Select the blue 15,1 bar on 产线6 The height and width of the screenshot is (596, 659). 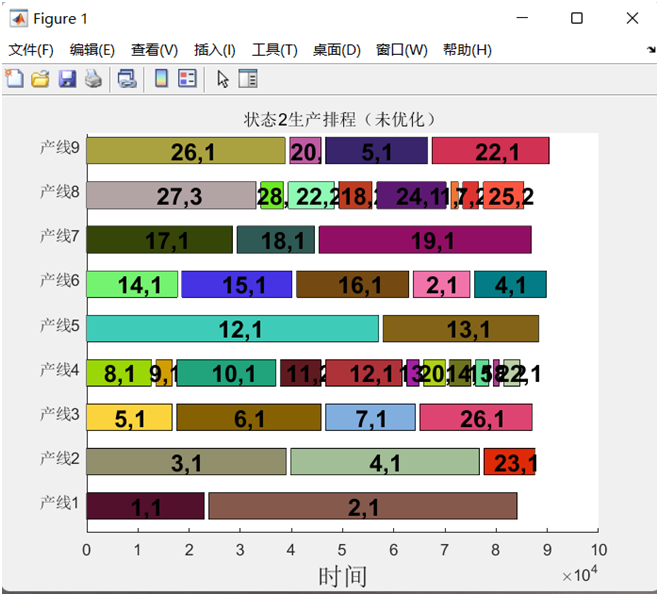click(237, 284)
